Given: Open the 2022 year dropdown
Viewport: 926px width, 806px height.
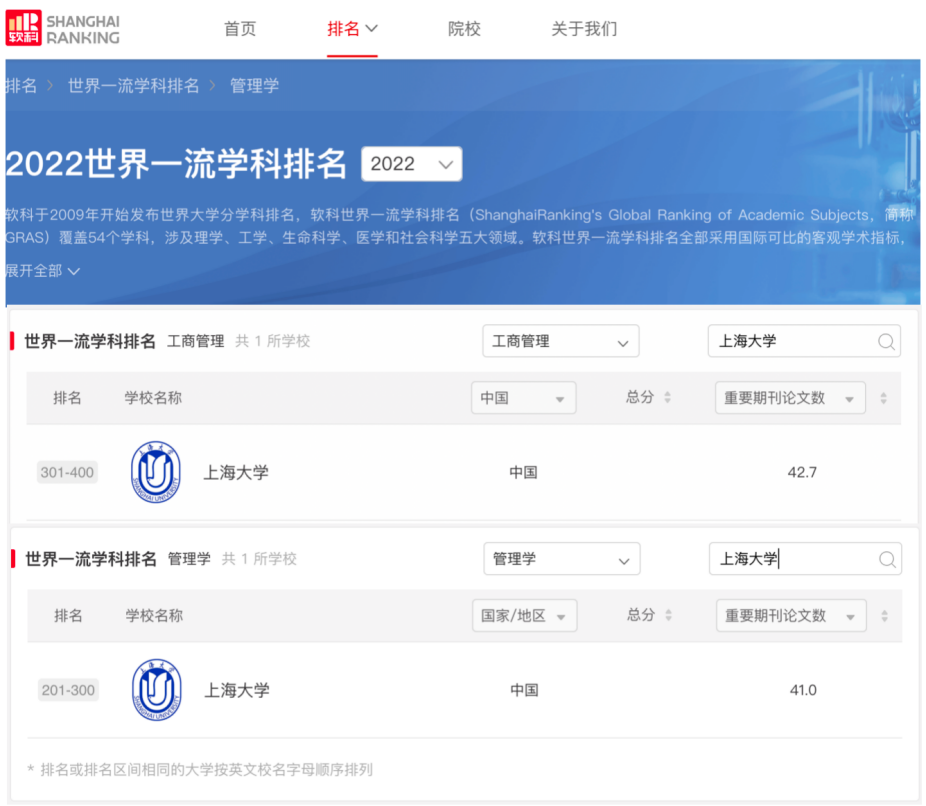Looking at the screenshot, I should tap(412, 164).
